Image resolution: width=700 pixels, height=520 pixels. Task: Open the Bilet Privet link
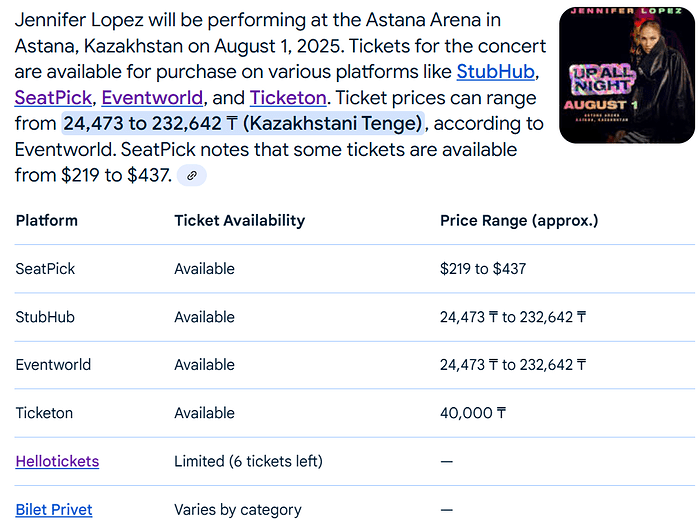54,509
